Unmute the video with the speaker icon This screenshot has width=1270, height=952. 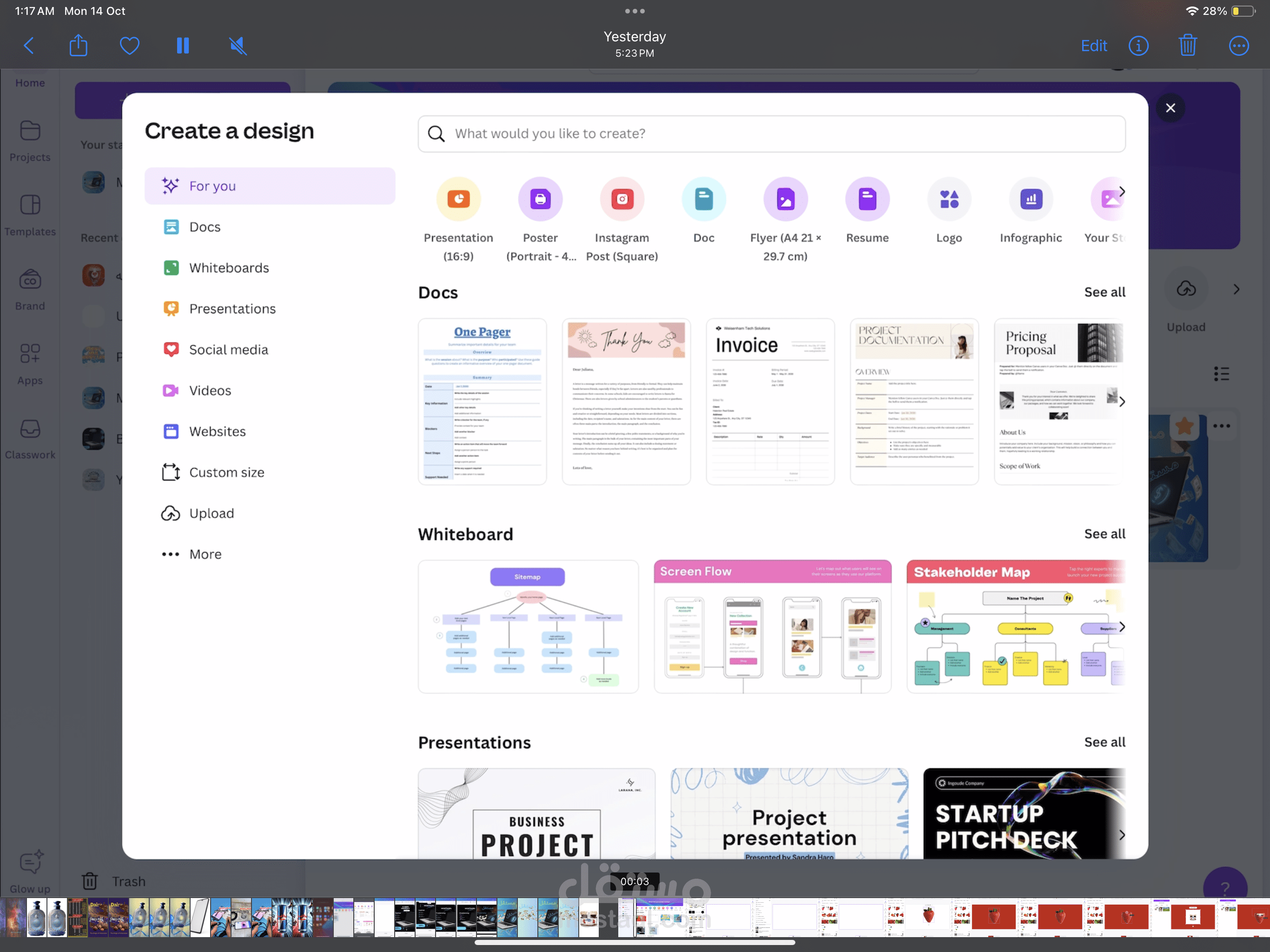(x=238, y=46)
